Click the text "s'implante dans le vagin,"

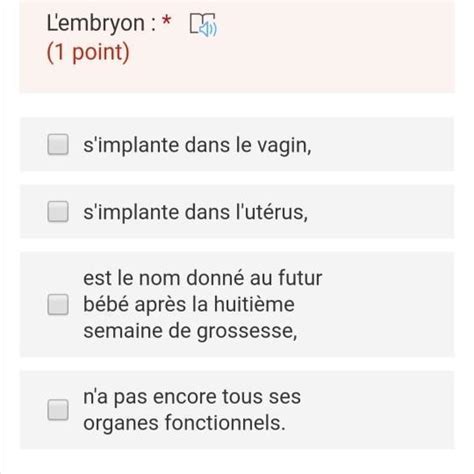(x=197, y=145)
